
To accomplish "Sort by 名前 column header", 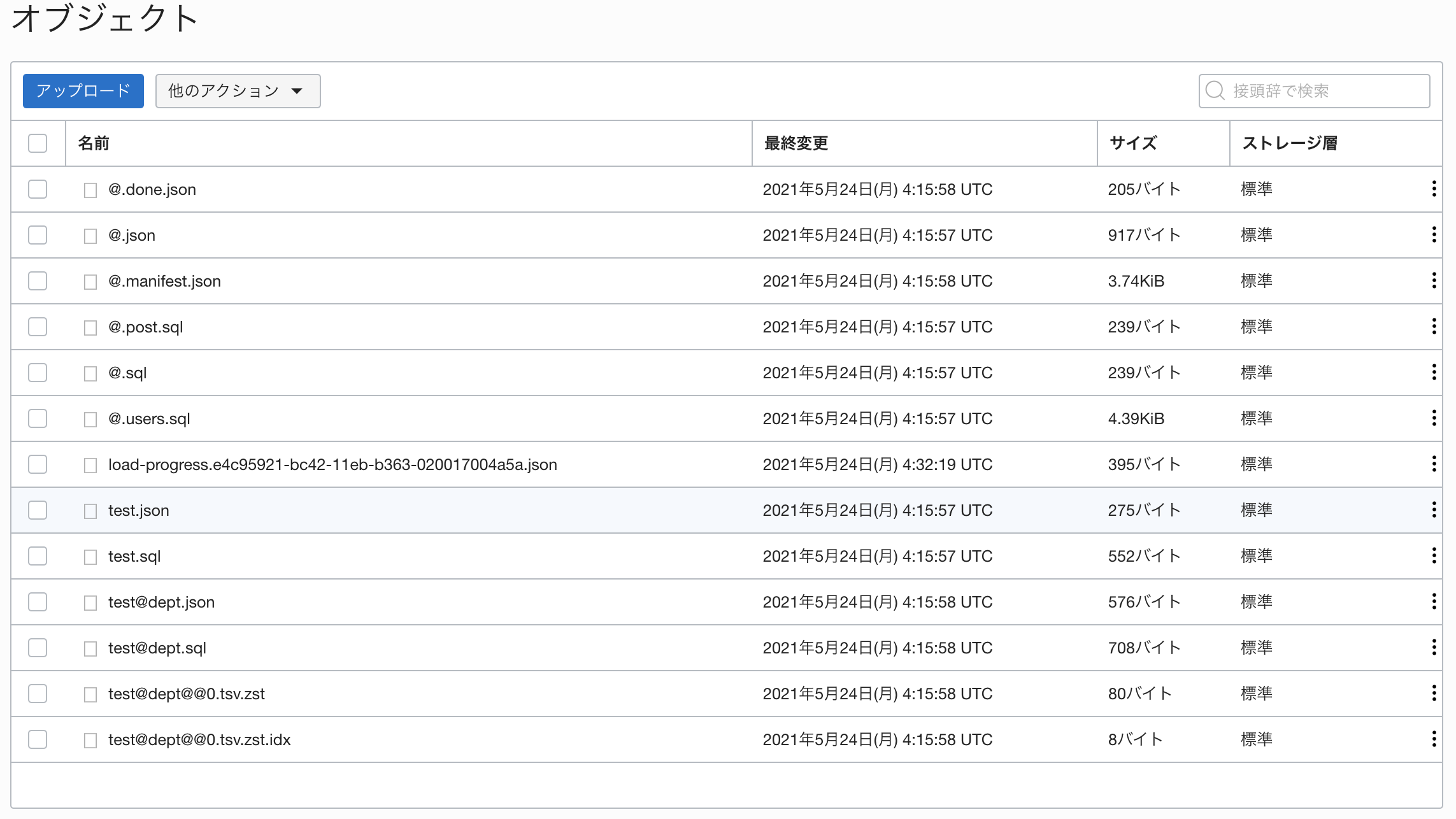I will point(94,143).
